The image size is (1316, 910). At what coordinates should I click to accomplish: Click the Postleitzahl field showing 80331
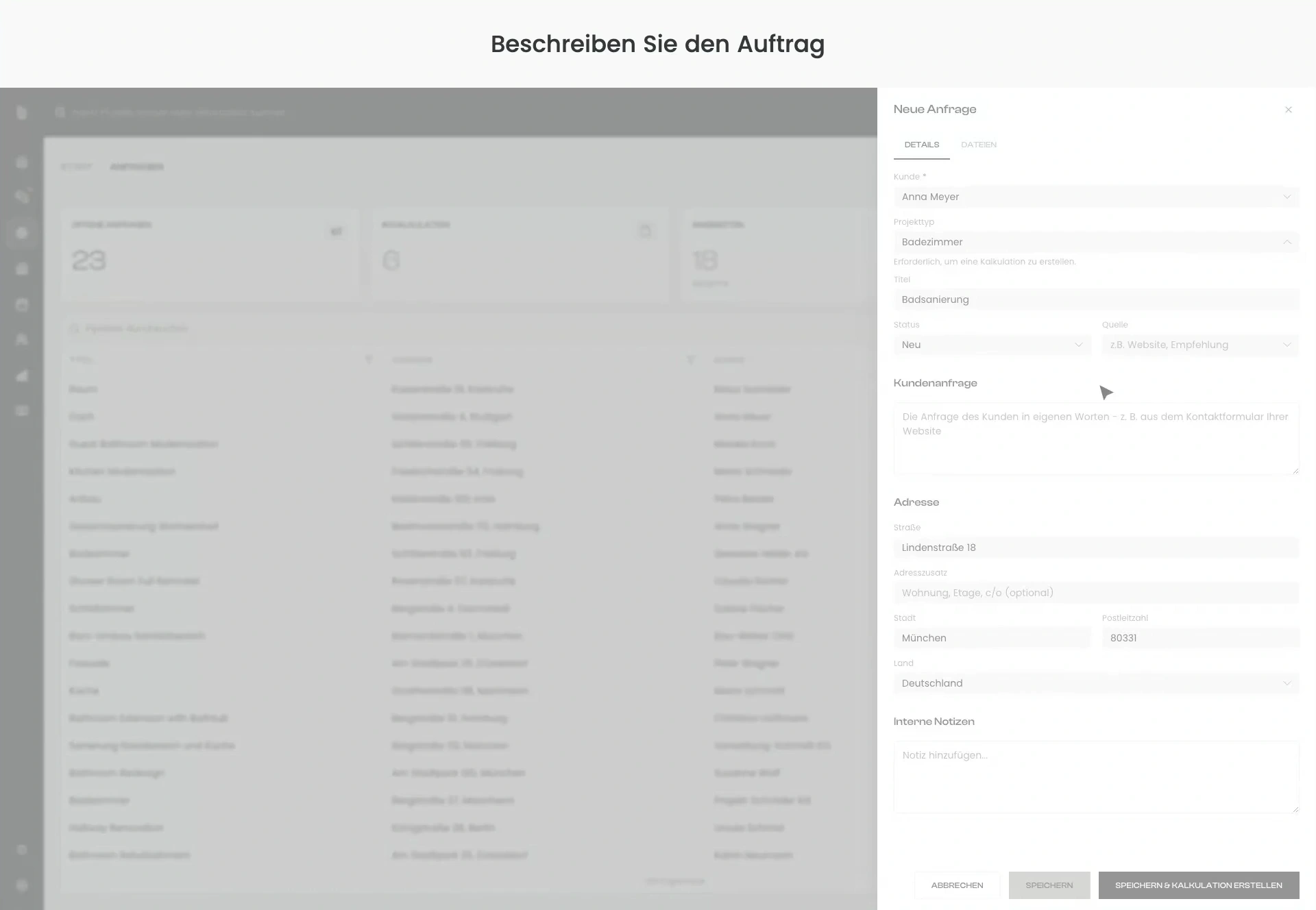point(1200,638)
